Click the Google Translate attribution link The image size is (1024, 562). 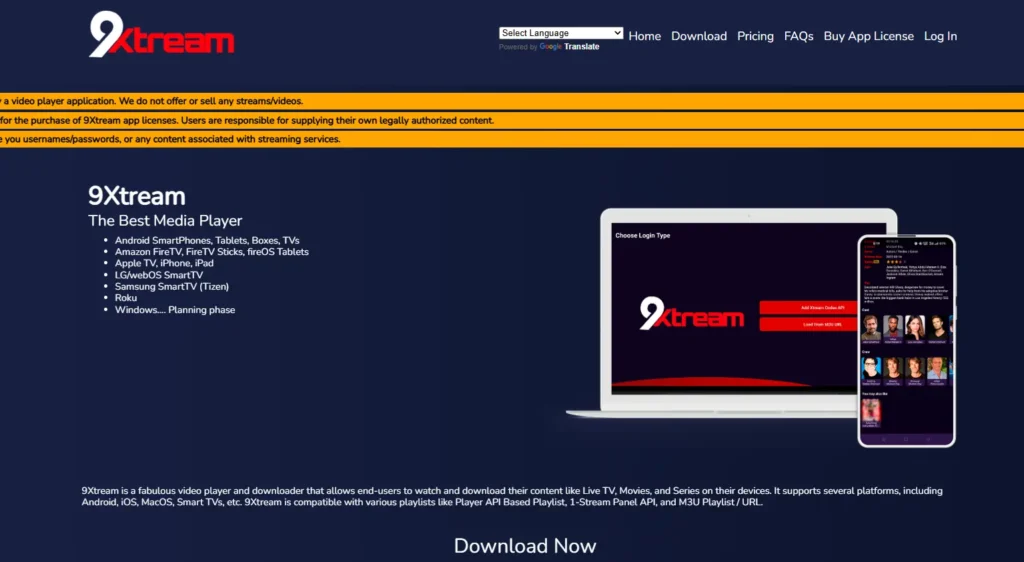(x=569, y=47)
